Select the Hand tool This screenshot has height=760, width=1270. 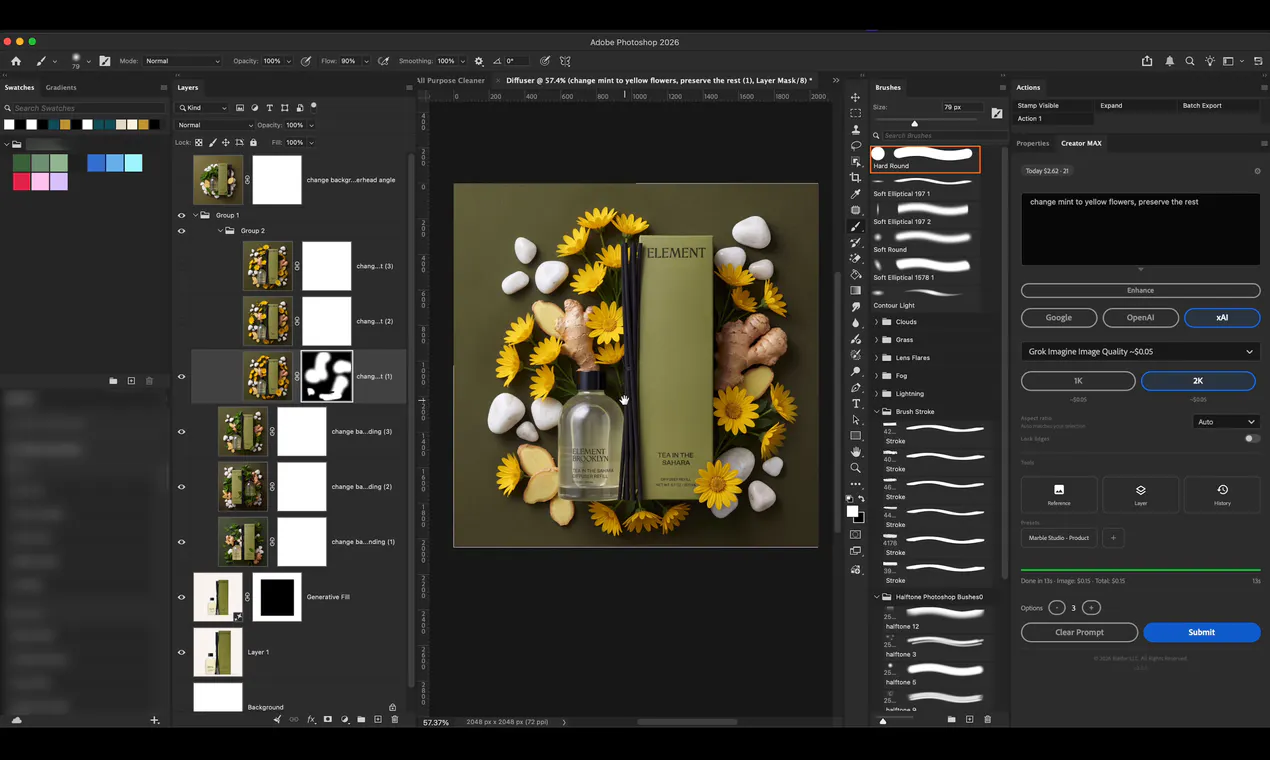pyautogui.click(x=855, y=452)
